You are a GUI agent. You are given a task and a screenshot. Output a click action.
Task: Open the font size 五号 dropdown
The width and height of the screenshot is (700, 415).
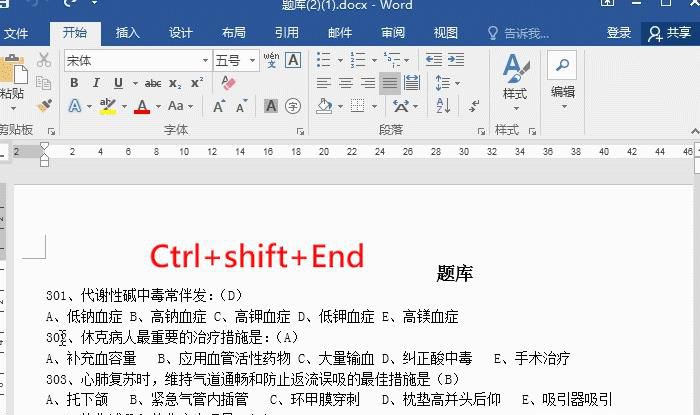[252, 60]
